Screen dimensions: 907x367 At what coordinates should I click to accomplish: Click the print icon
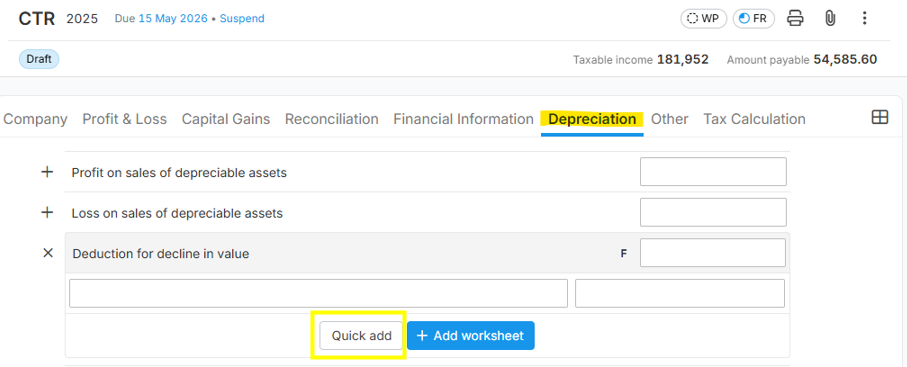click(795, 19)
